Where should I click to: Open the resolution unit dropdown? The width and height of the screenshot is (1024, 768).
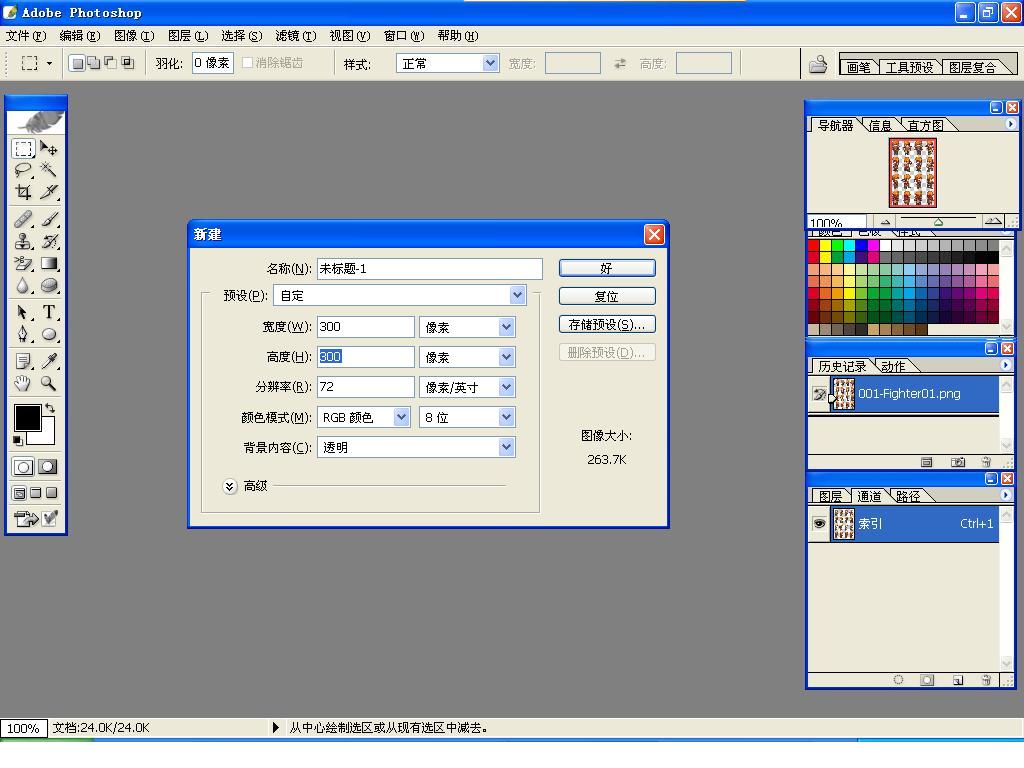point(506,387)
